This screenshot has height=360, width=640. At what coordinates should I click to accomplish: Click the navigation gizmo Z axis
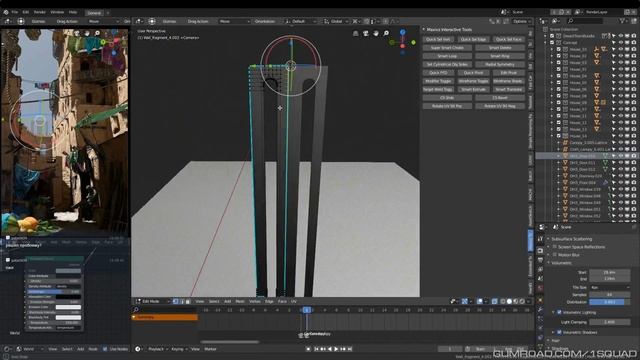point(402,32)
